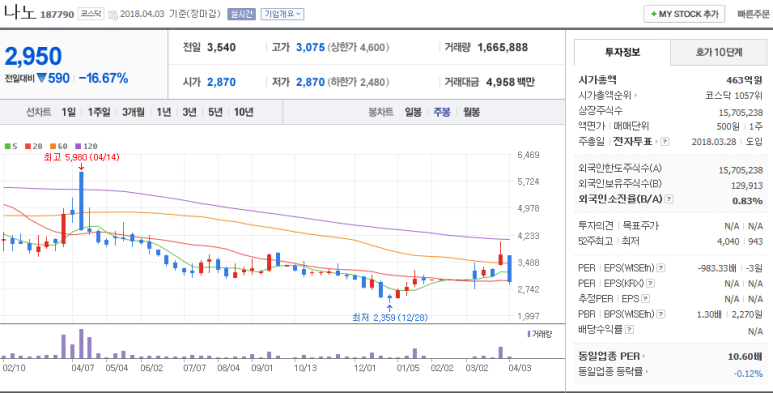Switch to the 호가10단계 tab
This screenshot has height=393, width=773.
click(719, 52)
